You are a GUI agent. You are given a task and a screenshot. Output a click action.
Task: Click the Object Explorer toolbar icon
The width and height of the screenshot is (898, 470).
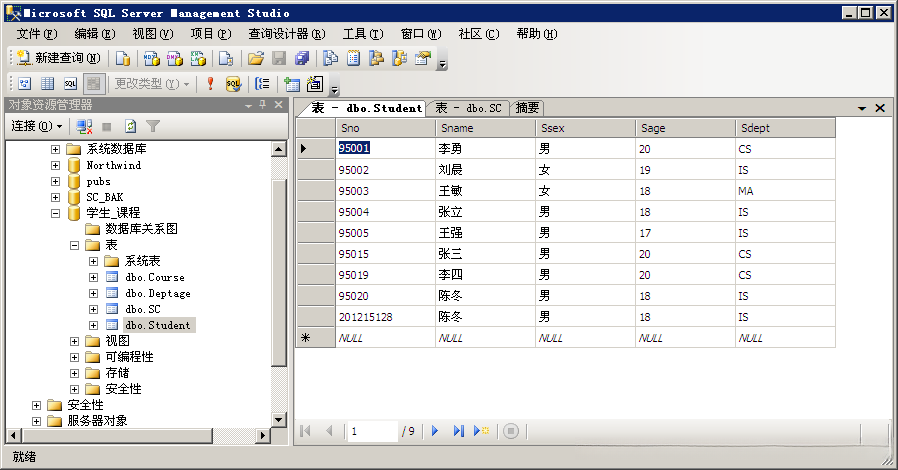tap(376, 58)
